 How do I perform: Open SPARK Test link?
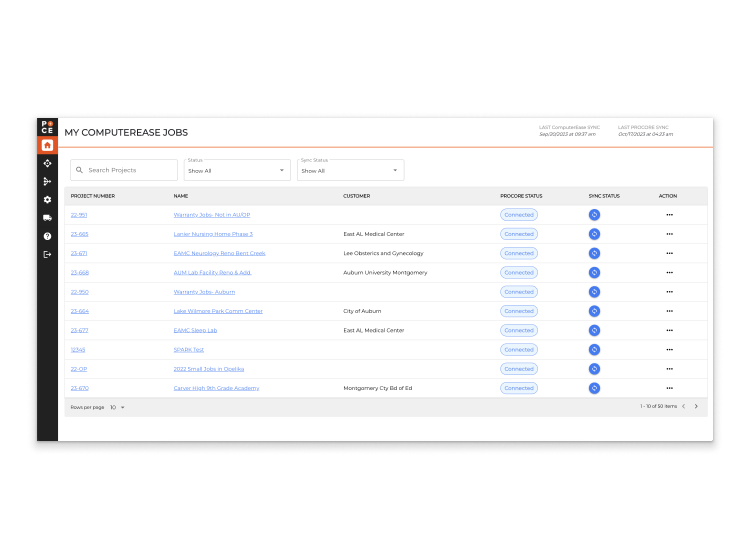click(x=189, y=350)
